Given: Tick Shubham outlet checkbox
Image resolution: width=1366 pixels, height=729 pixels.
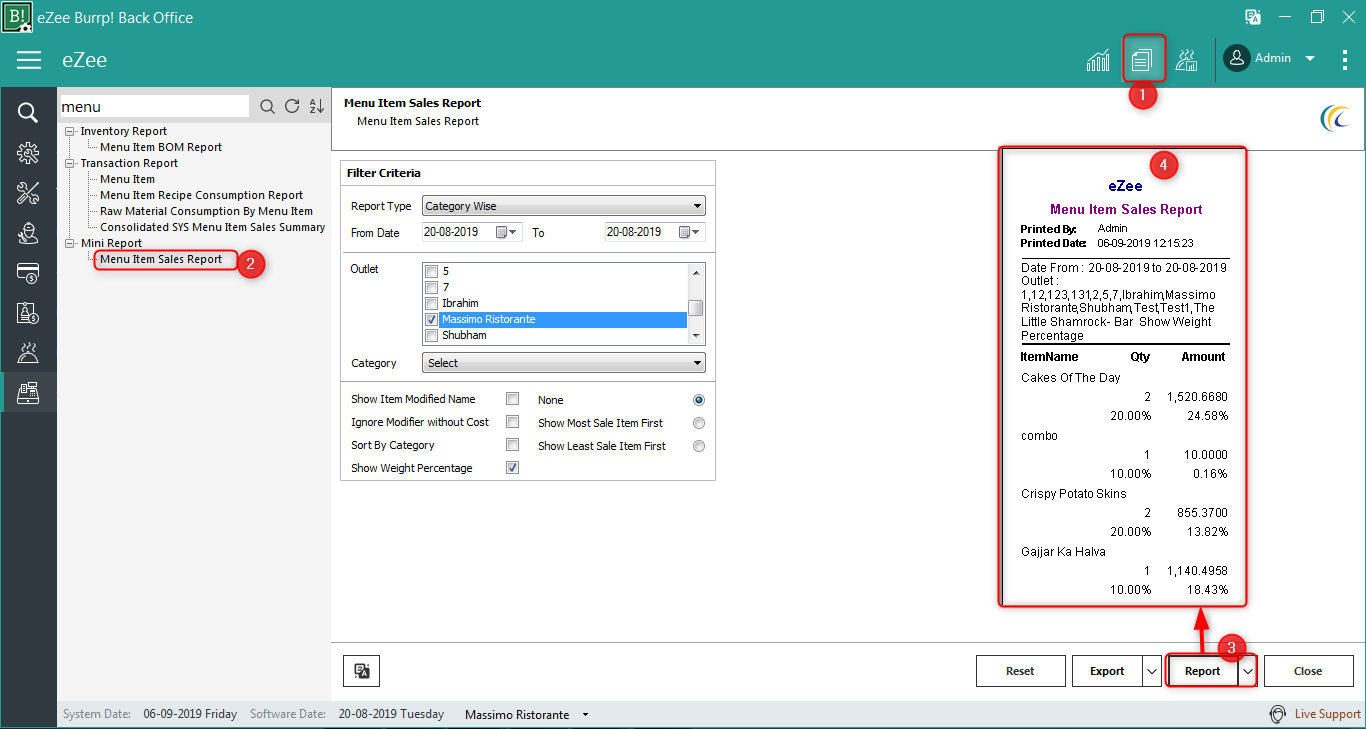Looking at the screenshot, I should coord(432,335).
